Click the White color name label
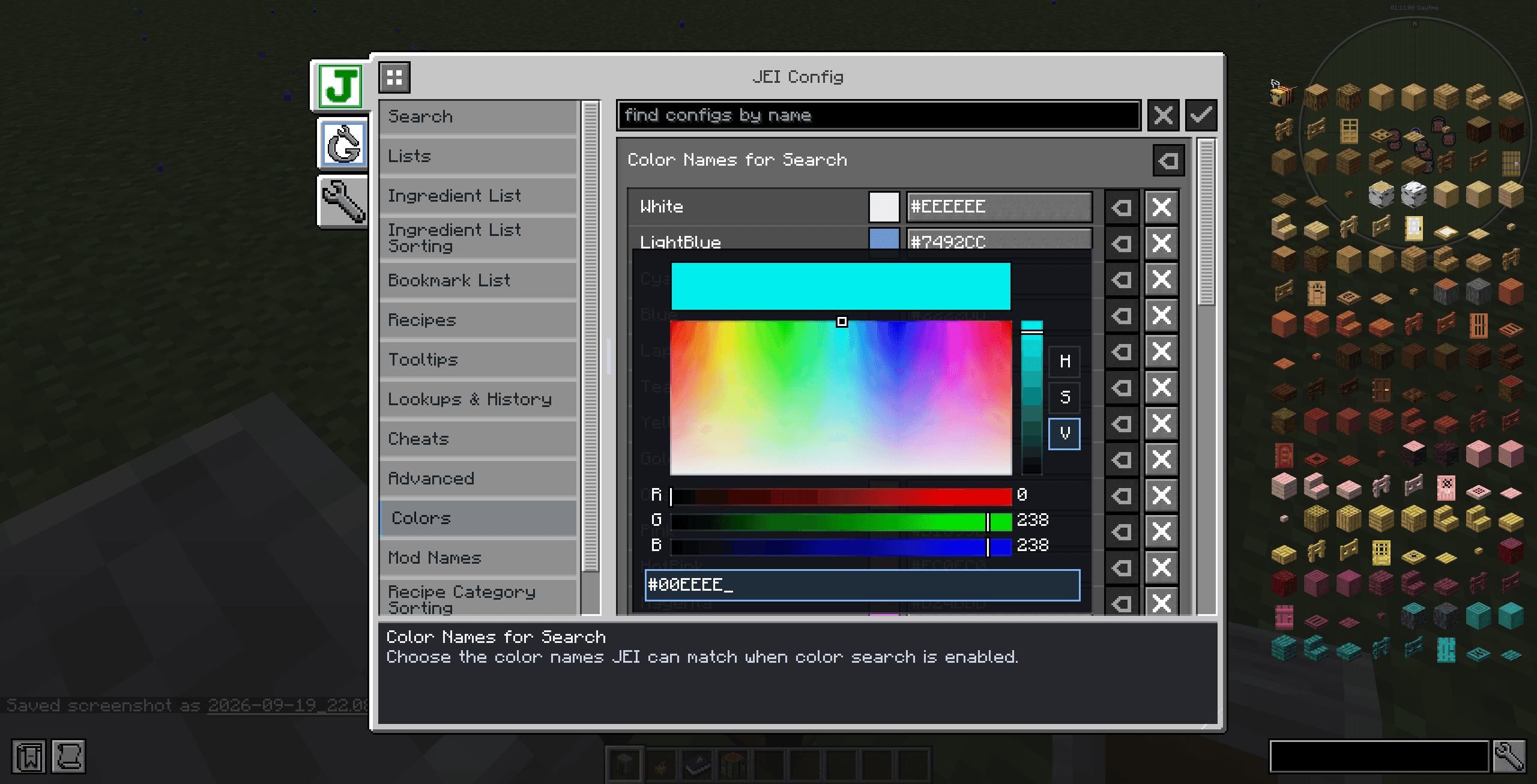 point(662,207)
